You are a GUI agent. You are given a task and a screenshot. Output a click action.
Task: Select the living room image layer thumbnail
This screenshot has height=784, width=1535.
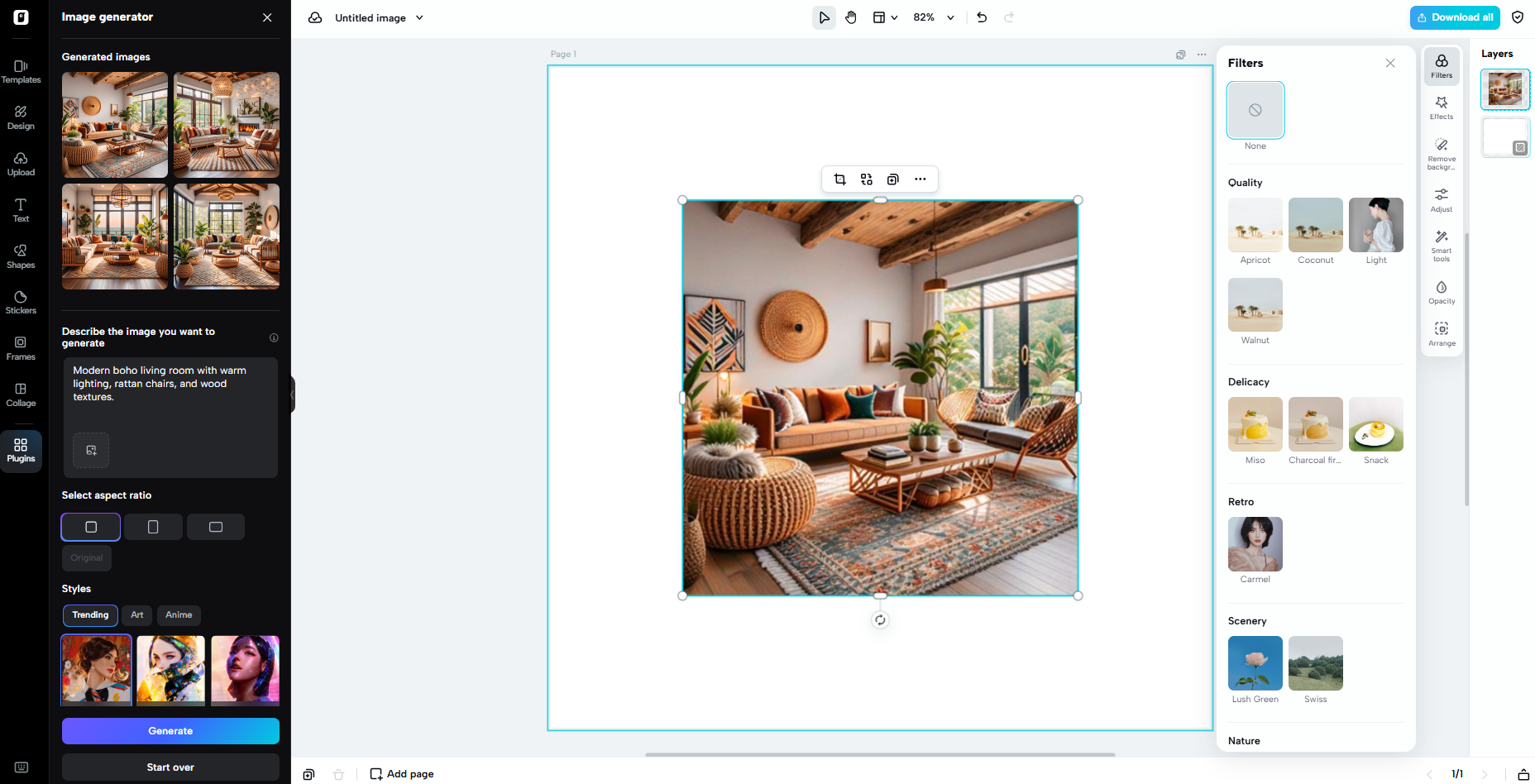[x=1505, y=89]
